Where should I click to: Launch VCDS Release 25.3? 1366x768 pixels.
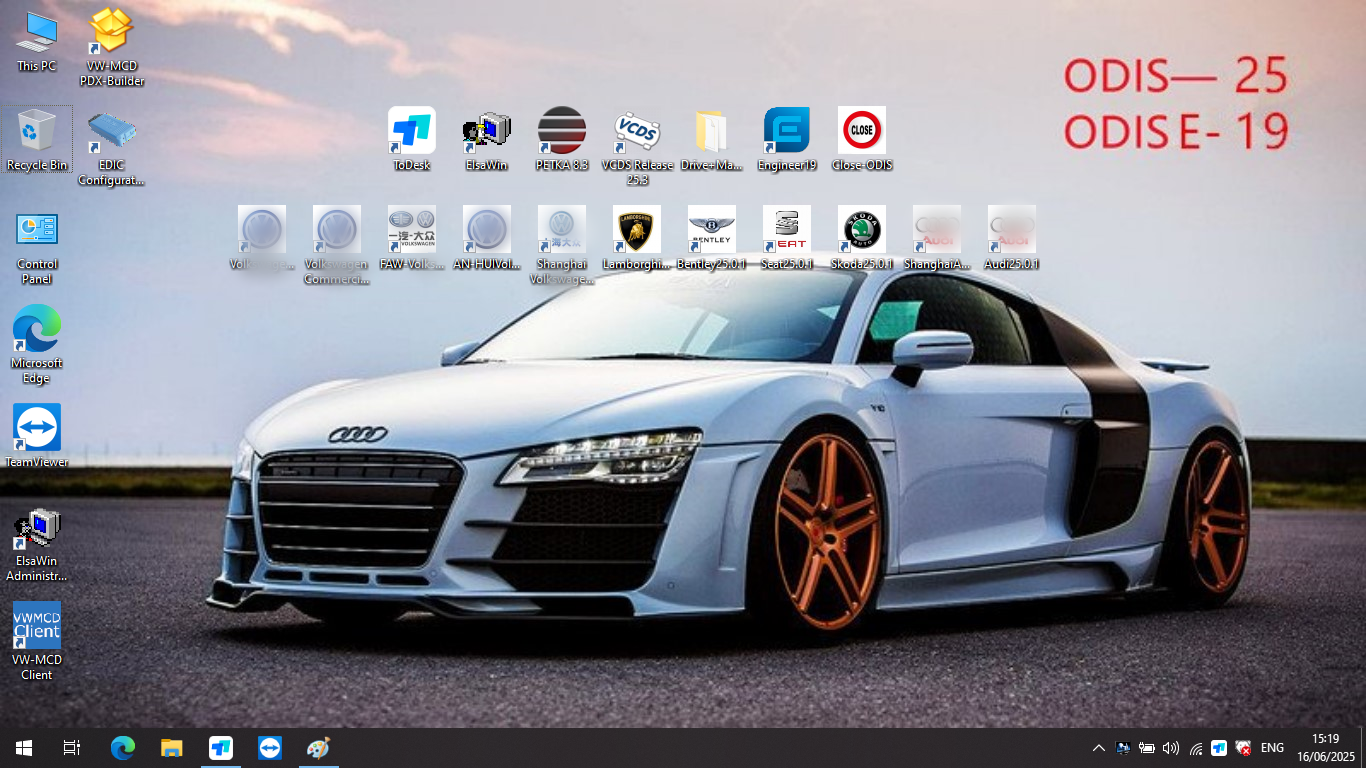[x=636, y=135]
